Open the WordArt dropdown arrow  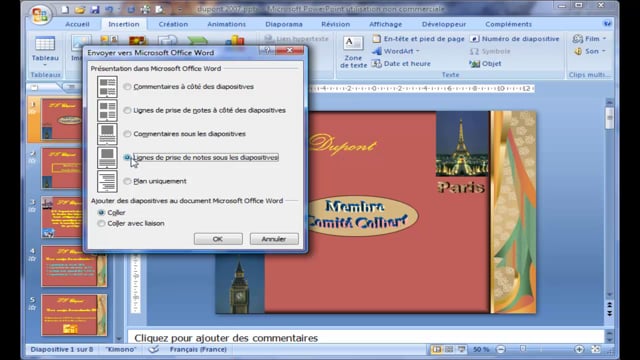[418, 51]
